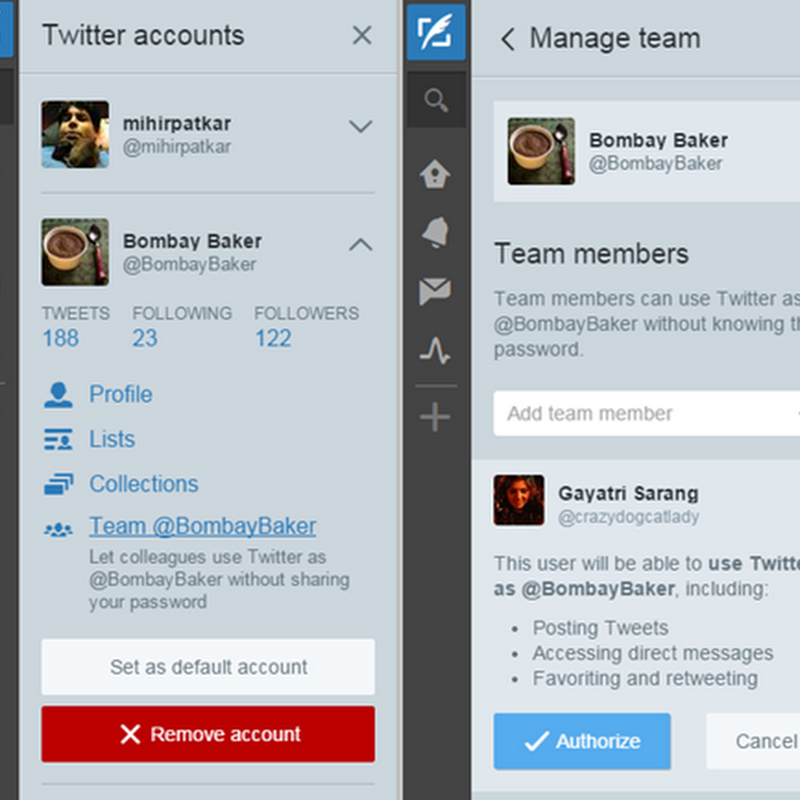The height and width of the screenshot is (800, 800).
Task: Go back from Manage team
Action: click(x=508, y=39)
